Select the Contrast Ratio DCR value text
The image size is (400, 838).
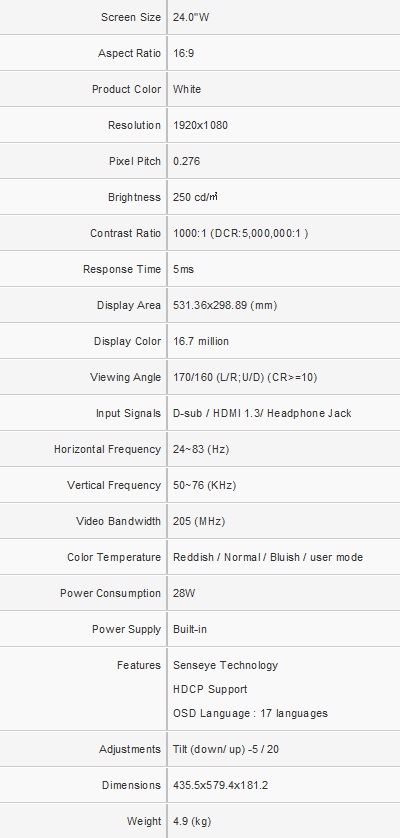coord(241,233)
